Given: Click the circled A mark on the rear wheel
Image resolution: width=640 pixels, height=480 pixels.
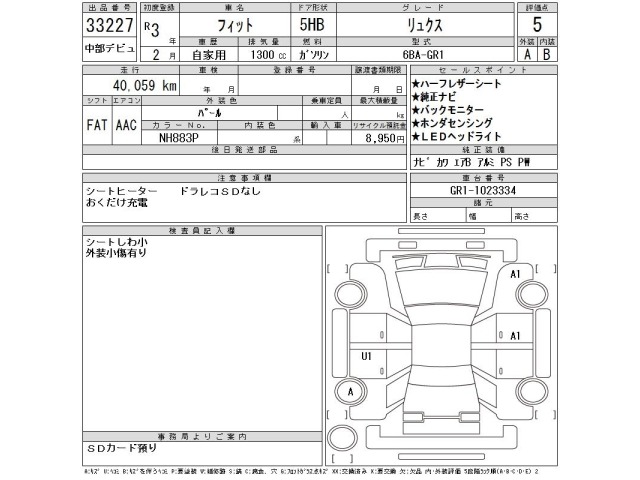Looking at the screenshot, I should point(350,392).
